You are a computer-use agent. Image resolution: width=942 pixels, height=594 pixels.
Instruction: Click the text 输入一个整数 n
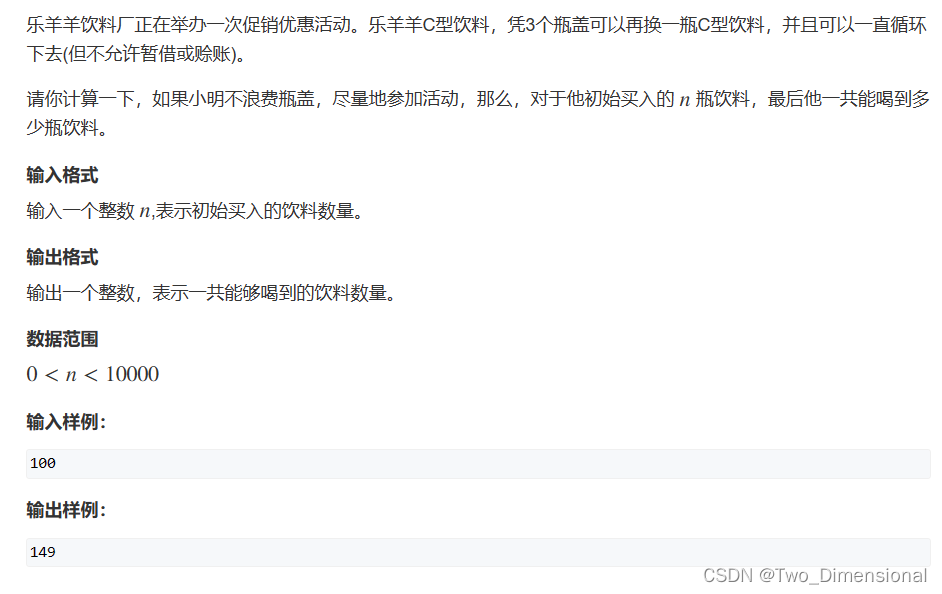[x=88, y=211]
